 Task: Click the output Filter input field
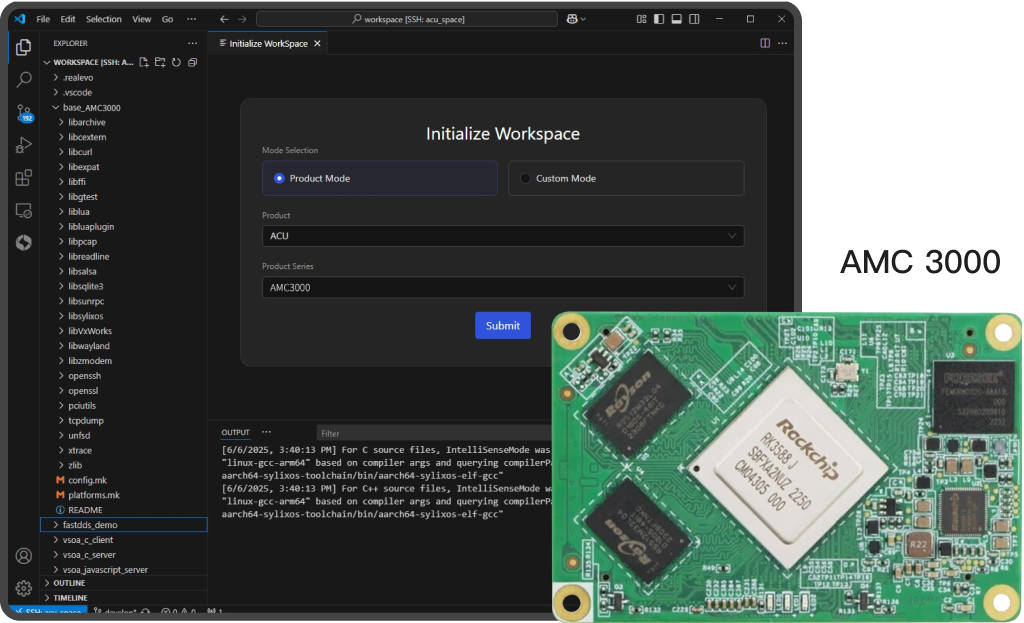tap(432, 433)
